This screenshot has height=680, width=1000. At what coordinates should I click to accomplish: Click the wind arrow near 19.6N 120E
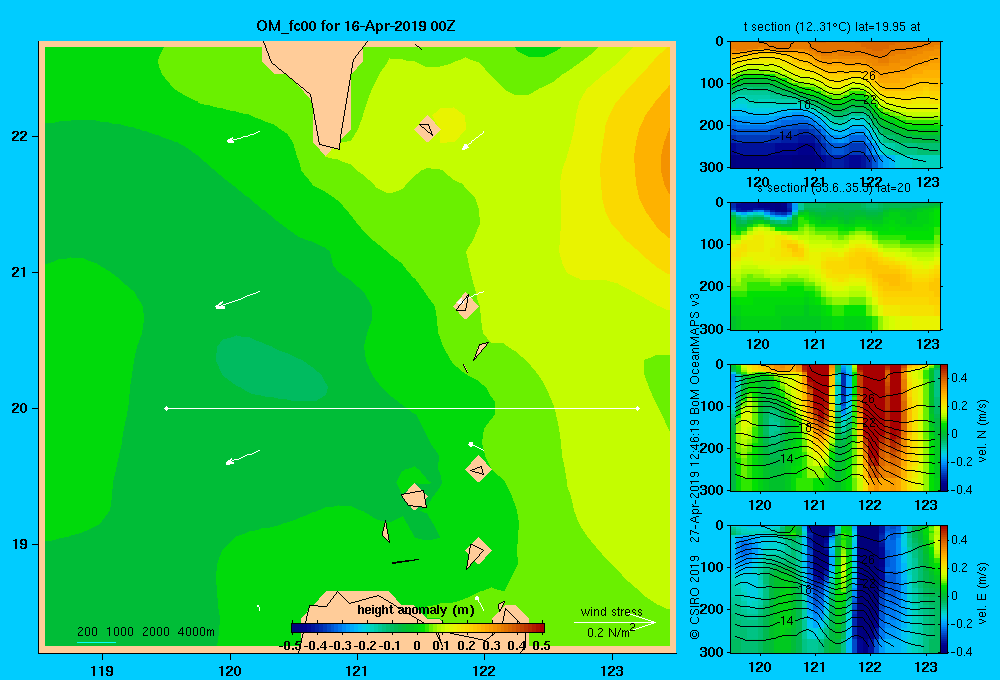[x=243, y=457]
